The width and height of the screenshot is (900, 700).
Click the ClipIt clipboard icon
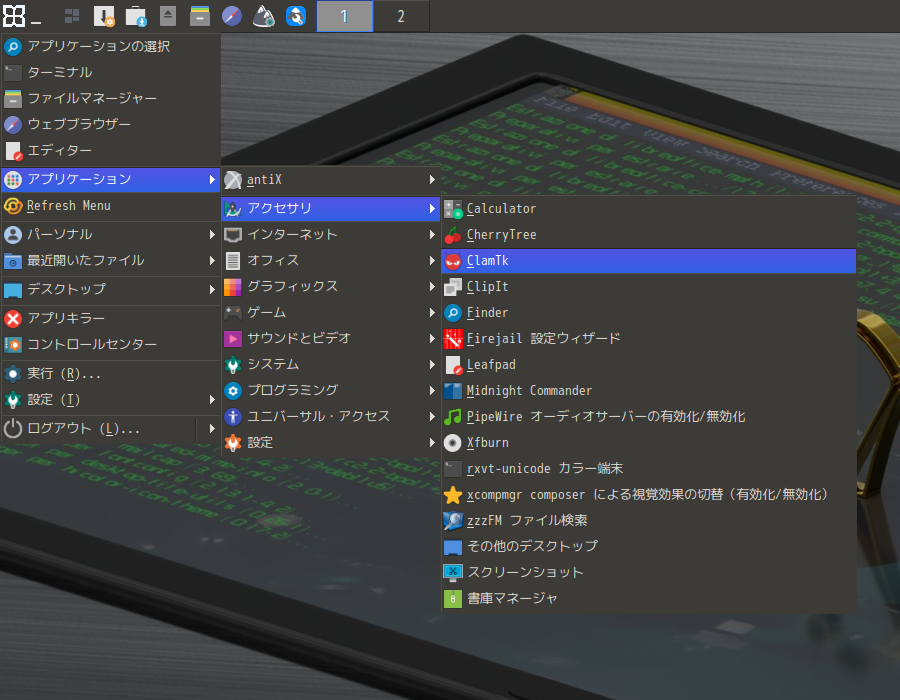click(x=453, y=287)
